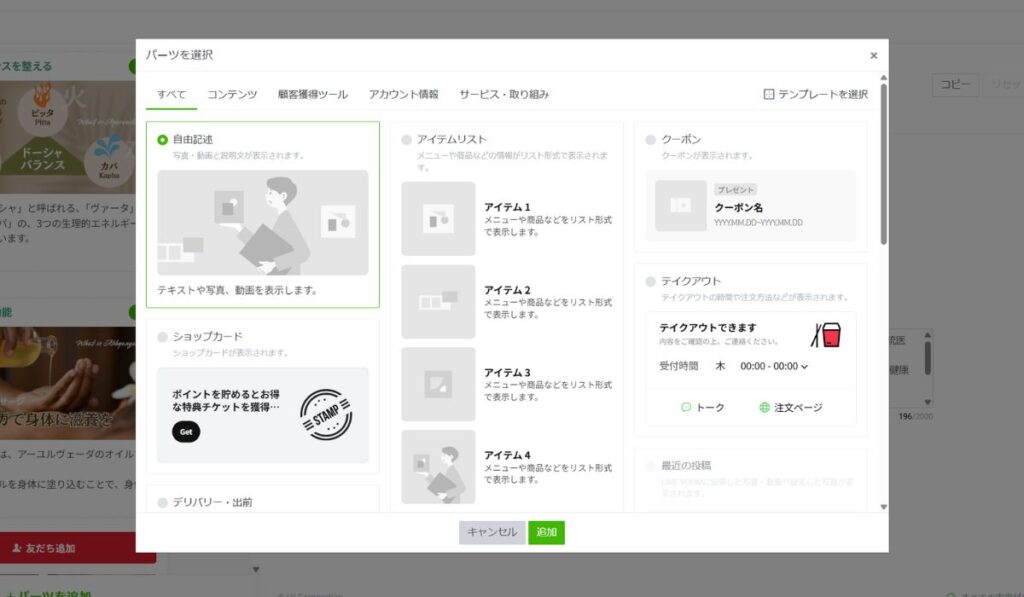The width and height of the screenshot is (1024, 597).
Task: Click the Get badge on shop card
Action: coord(186,432)
